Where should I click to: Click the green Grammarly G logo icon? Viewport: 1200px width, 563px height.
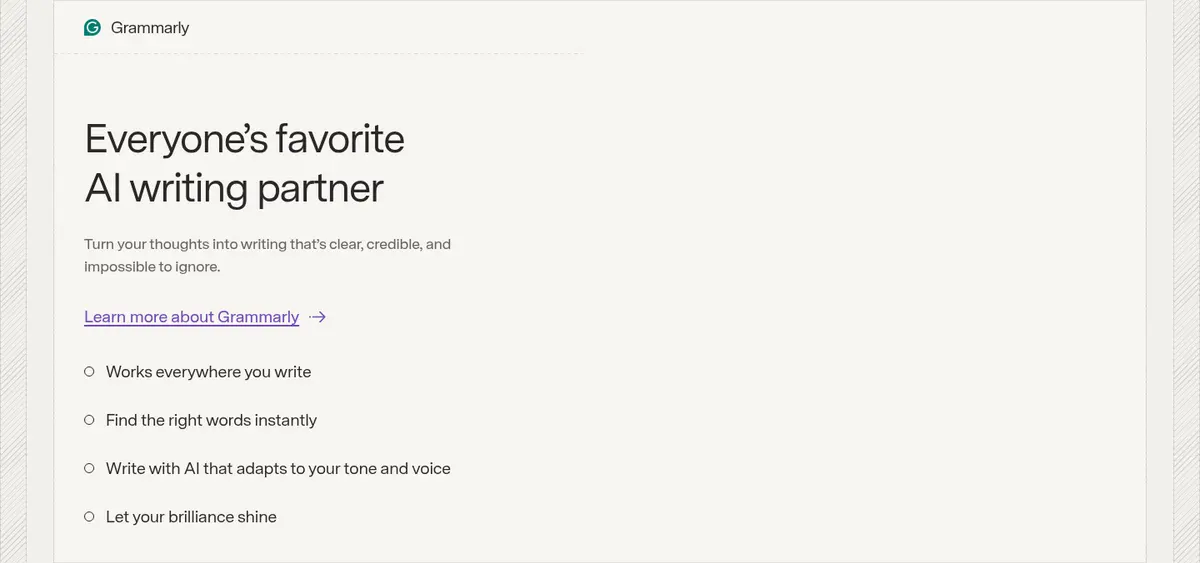[93, 28]
